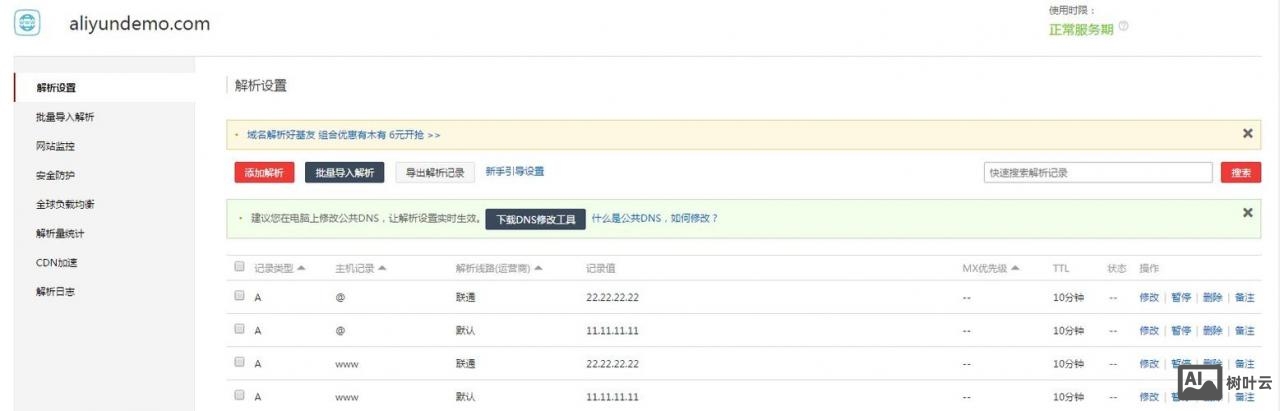Focus the 快速搜索解析记录 search field
The height and width of the screenshot is (411, 1280).
[1098, 173]
